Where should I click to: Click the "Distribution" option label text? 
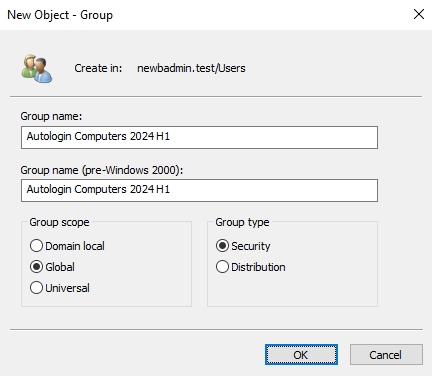(258, 267)
